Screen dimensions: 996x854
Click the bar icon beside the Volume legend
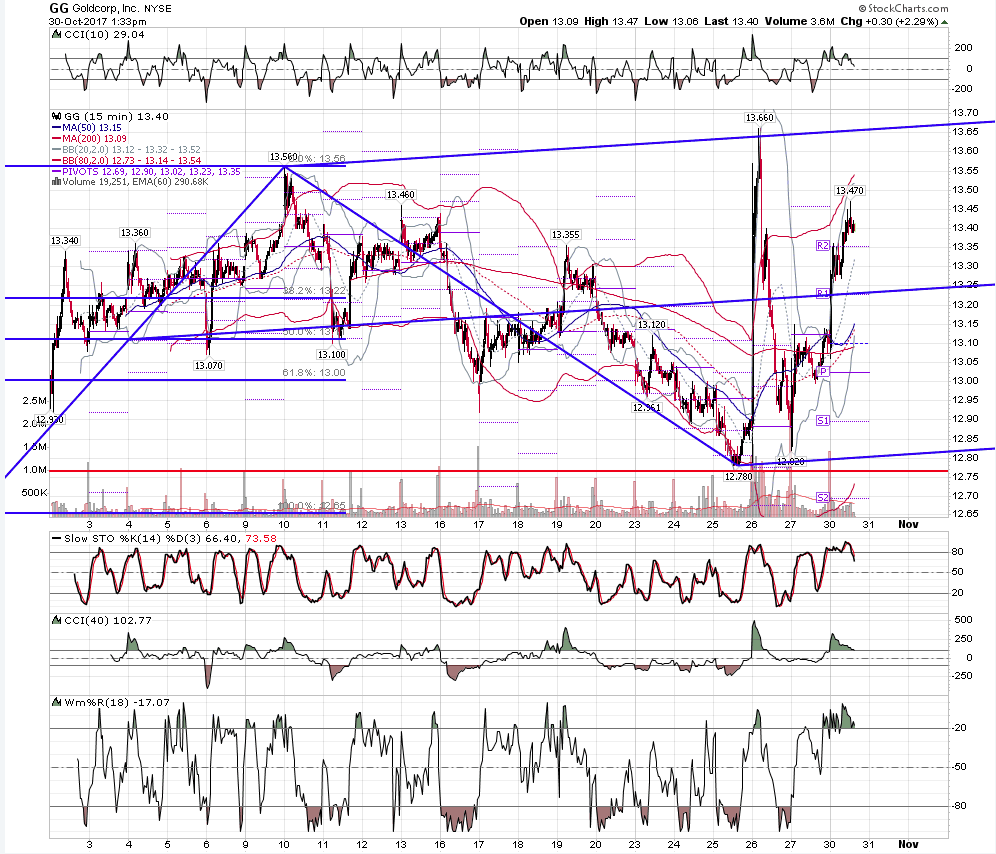point(57,182)
